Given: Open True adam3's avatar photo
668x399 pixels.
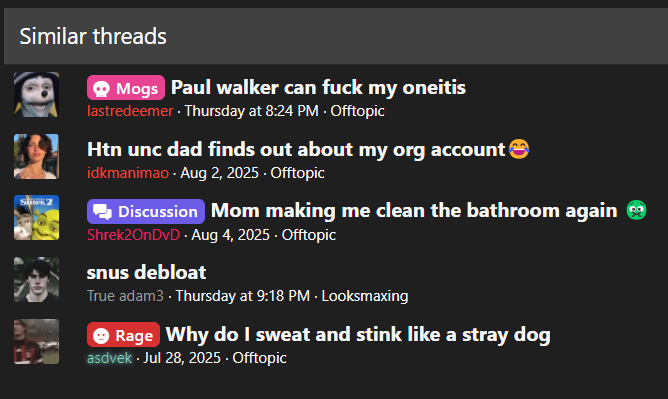Looking at the screenshot, I should click(x=37, y=279).
